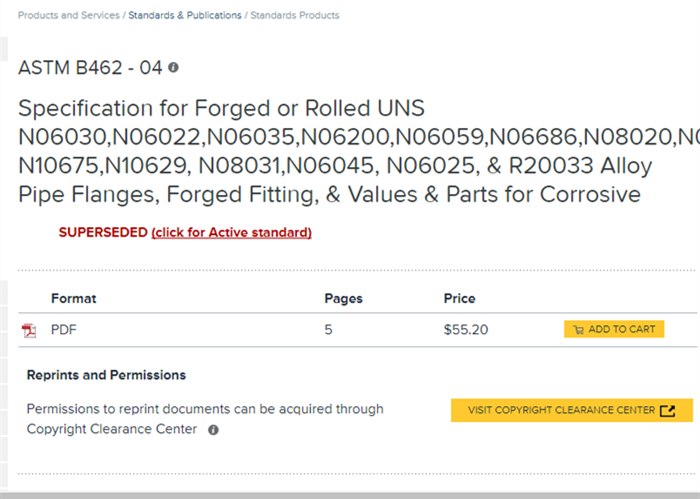700x499 pixels.
Task: Go to Standards & Publications breadcrumb
Action: 185,15
